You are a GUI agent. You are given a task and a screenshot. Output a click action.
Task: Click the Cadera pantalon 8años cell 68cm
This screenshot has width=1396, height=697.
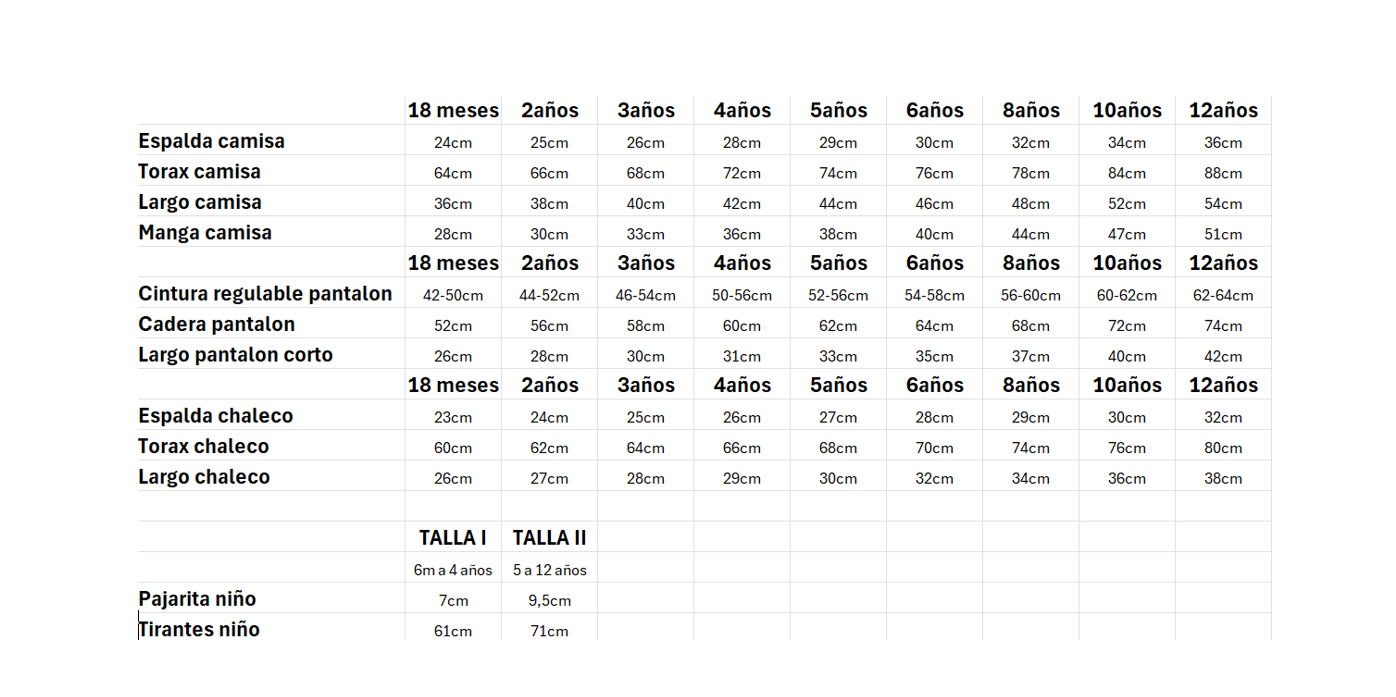click(1030, 326)
